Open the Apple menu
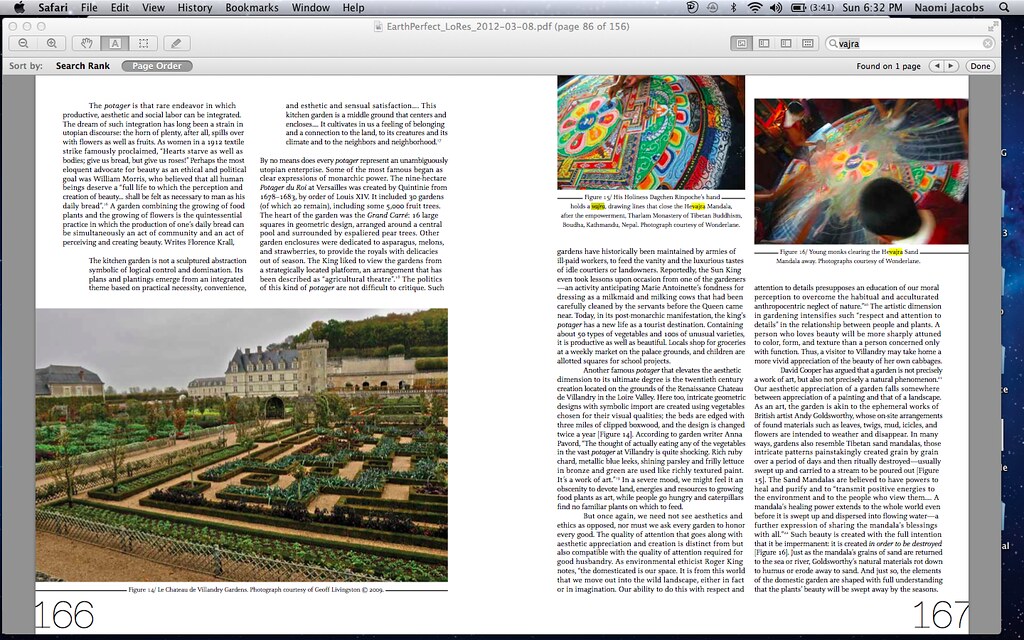The image size is (1024, 640). coord(19,8)
